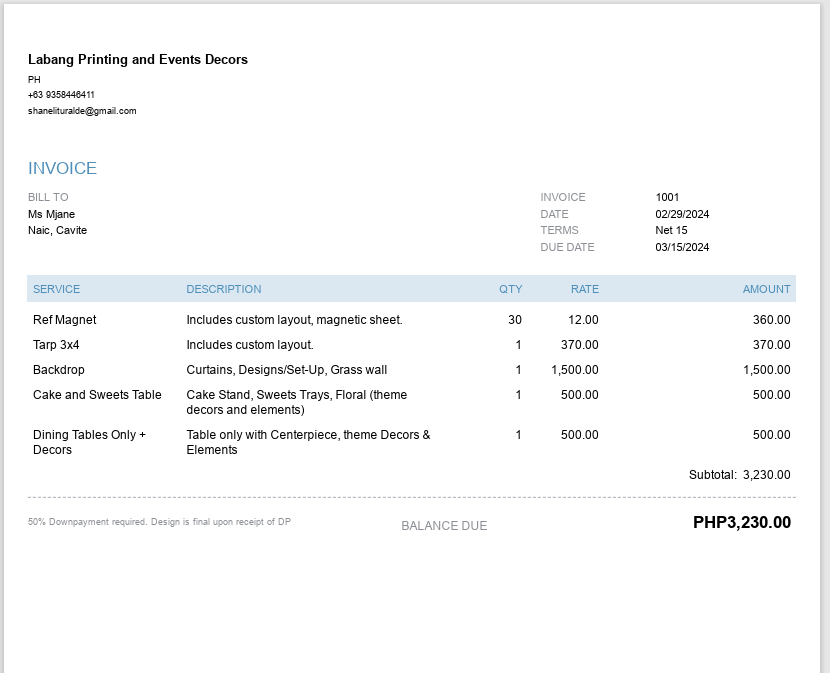This screenshot has height=673, width=830.
Task: Click the customer name Ms Mjane
Action: pos(51,214)
